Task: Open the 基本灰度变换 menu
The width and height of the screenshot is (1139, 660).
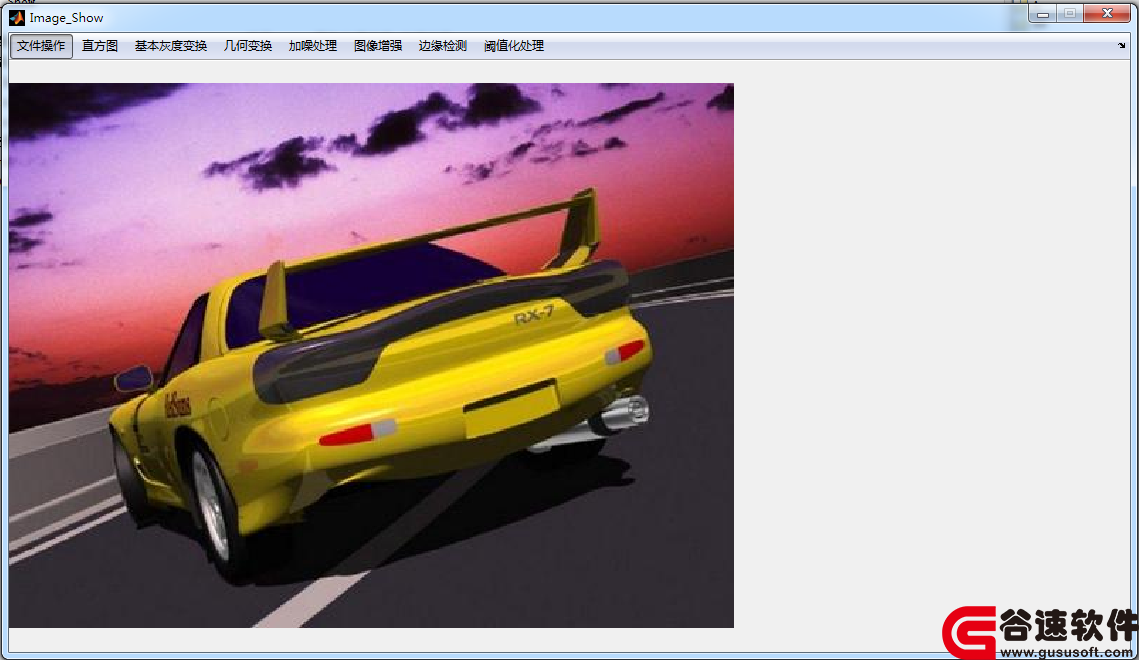Action: tap(171, 46)
